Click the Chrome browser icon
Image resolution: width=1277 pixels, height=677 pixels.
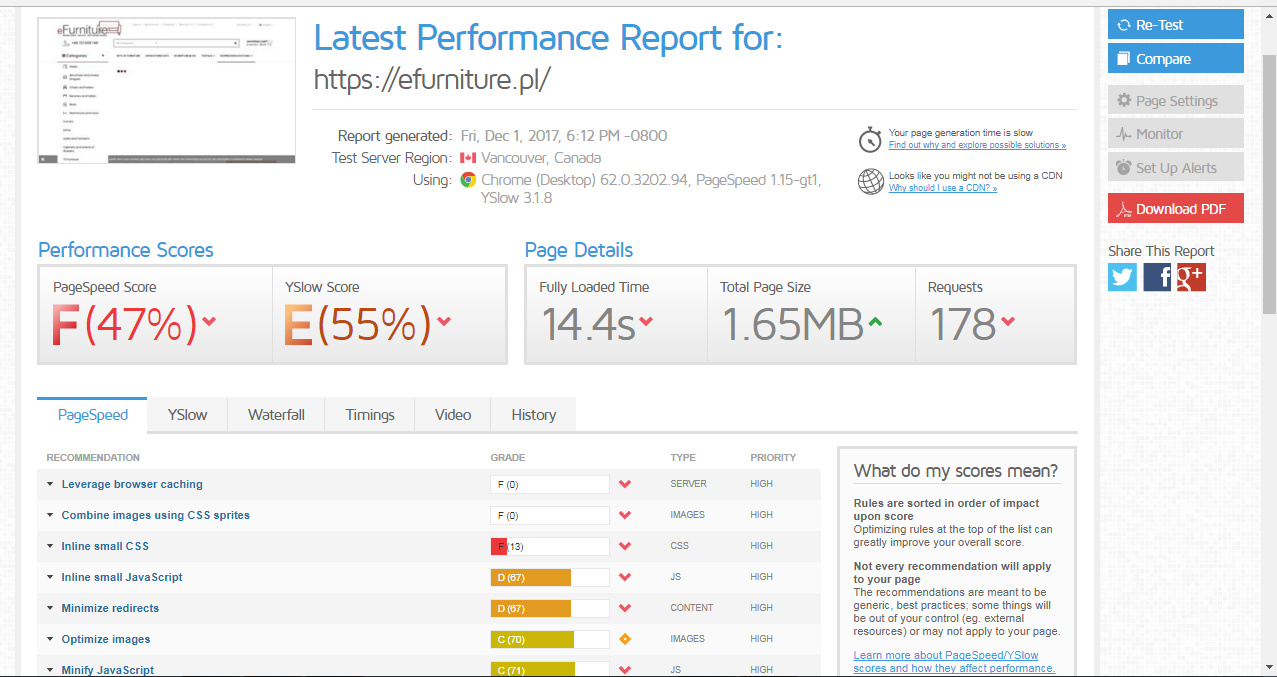[x=468, y=180]
